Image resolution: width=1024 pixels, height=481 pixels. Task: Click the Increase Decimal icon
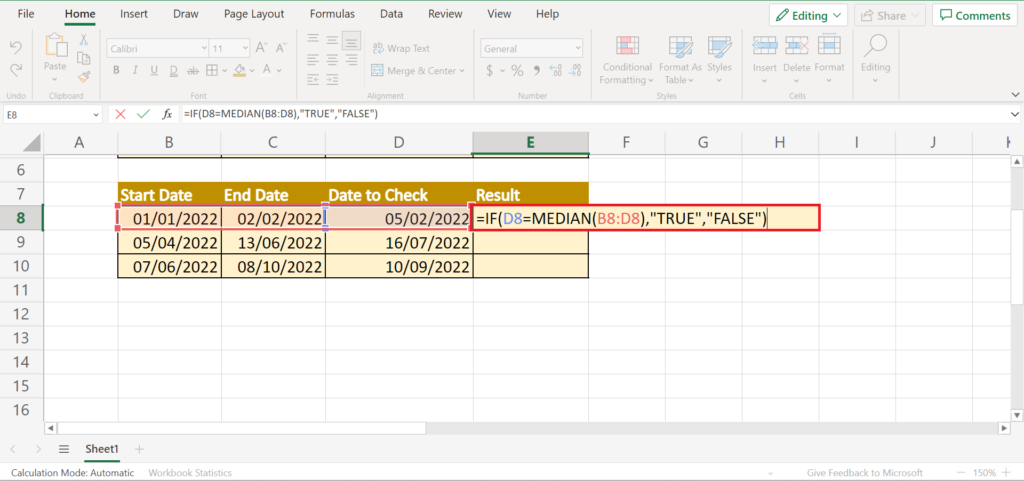pyautogui.click(x=556, y=70)
